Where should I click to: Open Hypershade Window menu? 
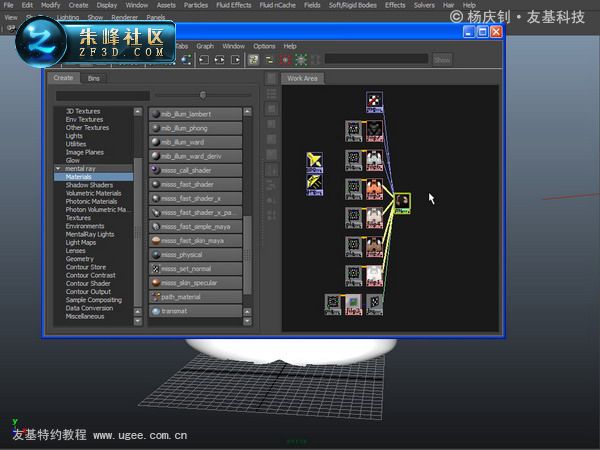(x=233, y=46)
